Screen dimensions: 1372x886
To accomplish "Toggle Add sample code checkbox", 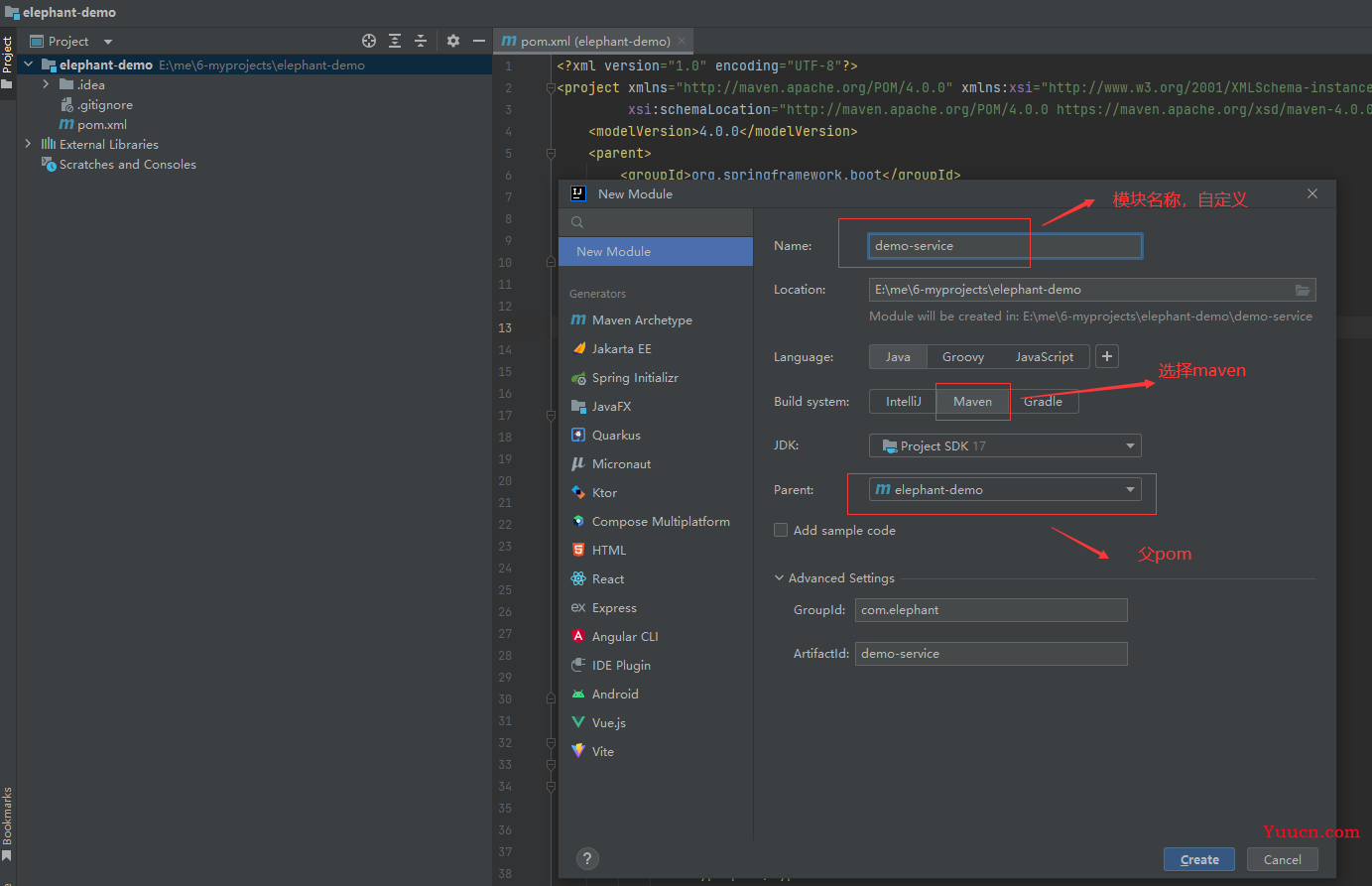I will [x=781, y=530].
